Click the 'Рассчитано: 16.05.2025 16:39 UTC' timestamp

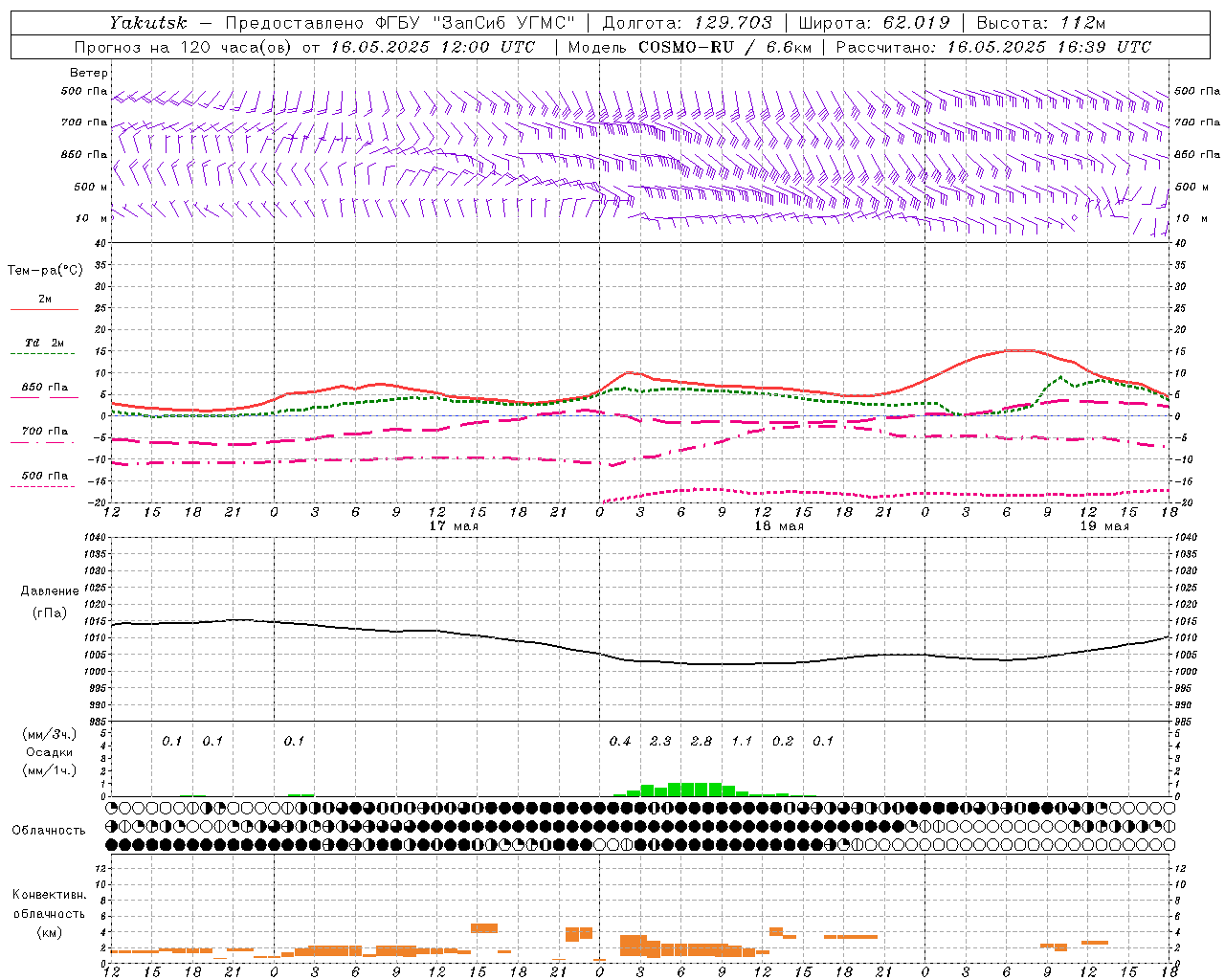[x=993, y=47]
